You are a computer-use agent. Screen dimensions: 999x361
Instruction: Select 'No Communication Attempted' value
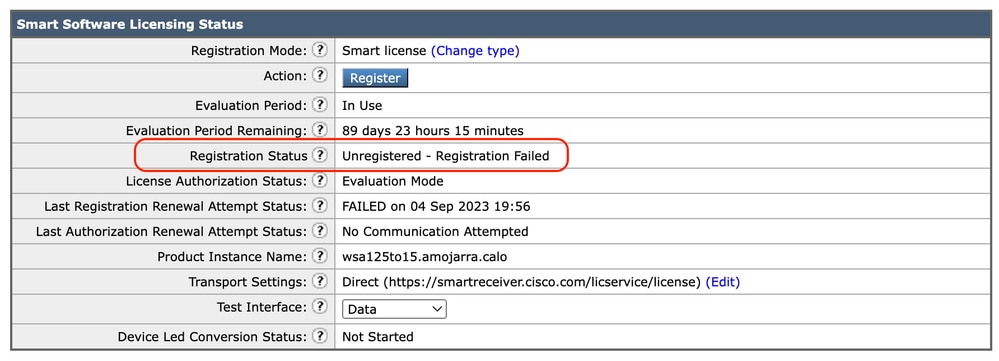coord(435,232)
